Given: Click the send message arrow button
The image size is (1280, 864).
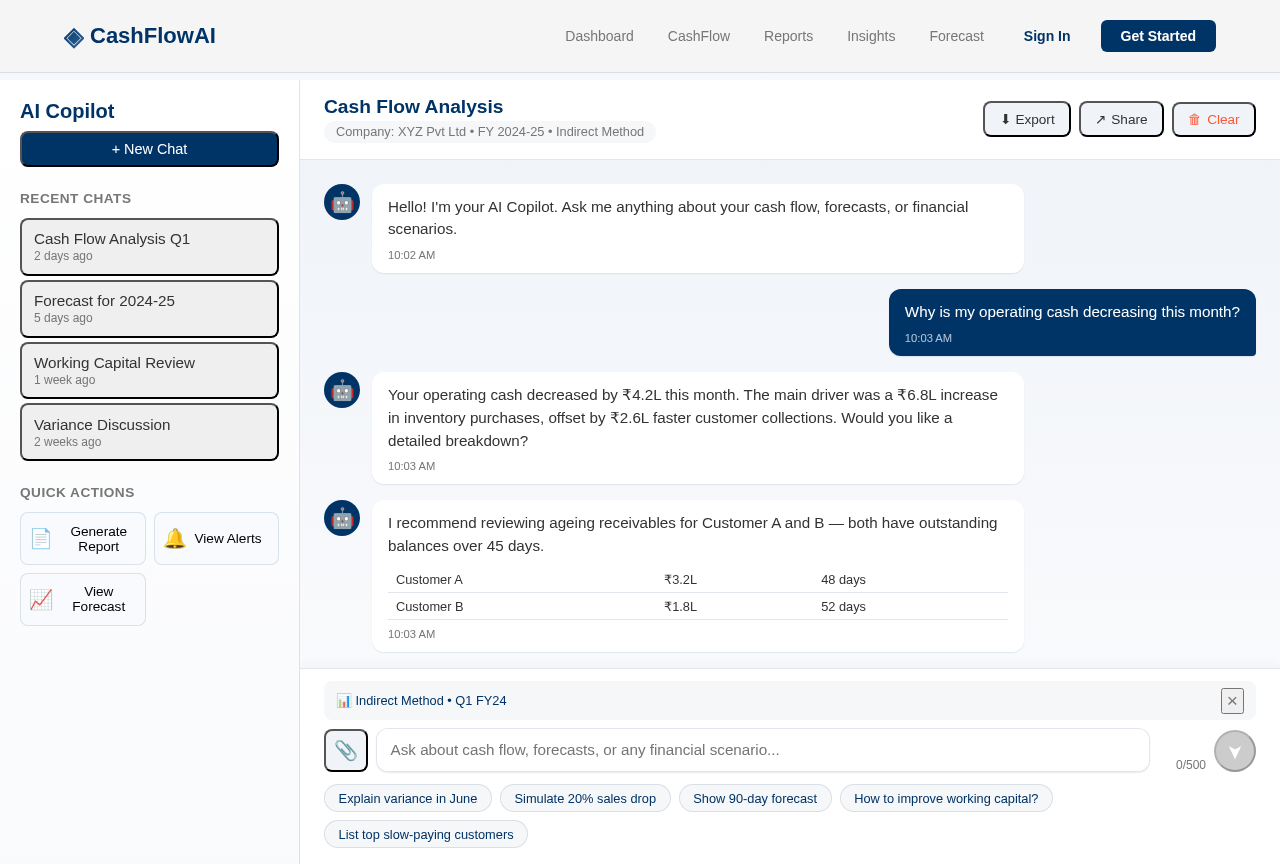Looking at the screenshot, I should pos(1235,751).
